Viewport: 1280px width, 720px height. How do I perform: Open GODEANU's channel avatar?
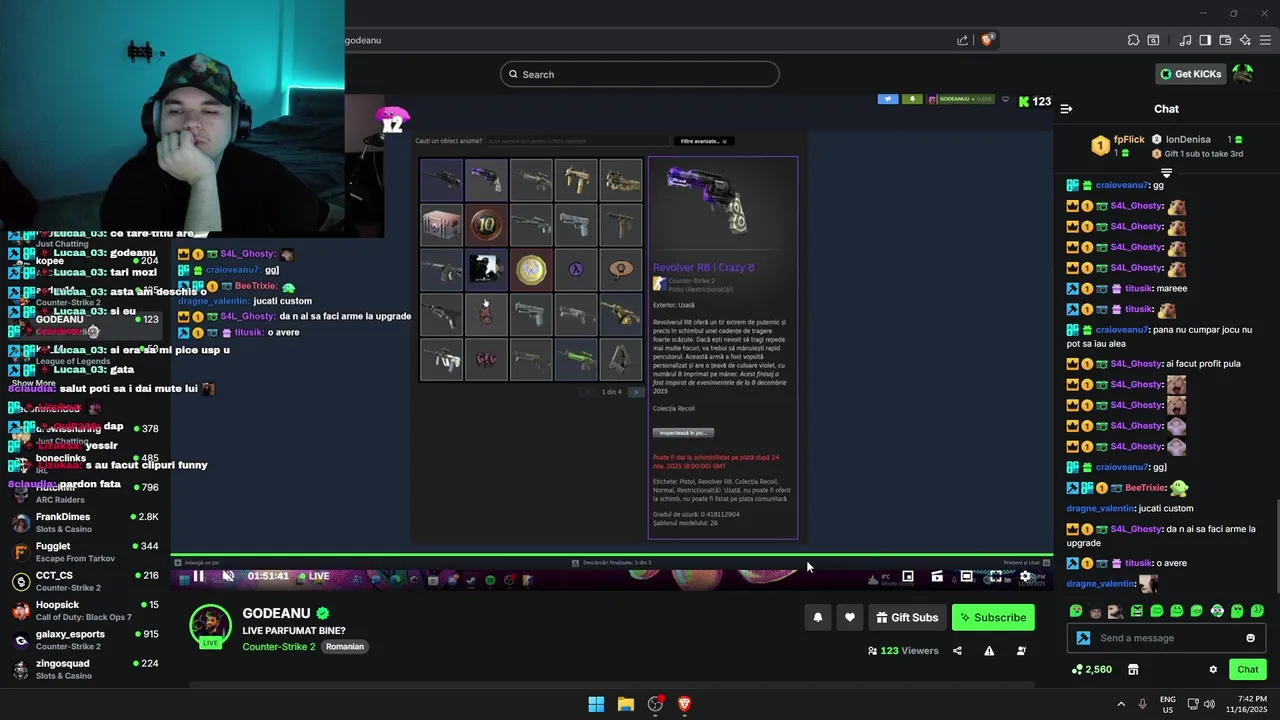[210, 625]
